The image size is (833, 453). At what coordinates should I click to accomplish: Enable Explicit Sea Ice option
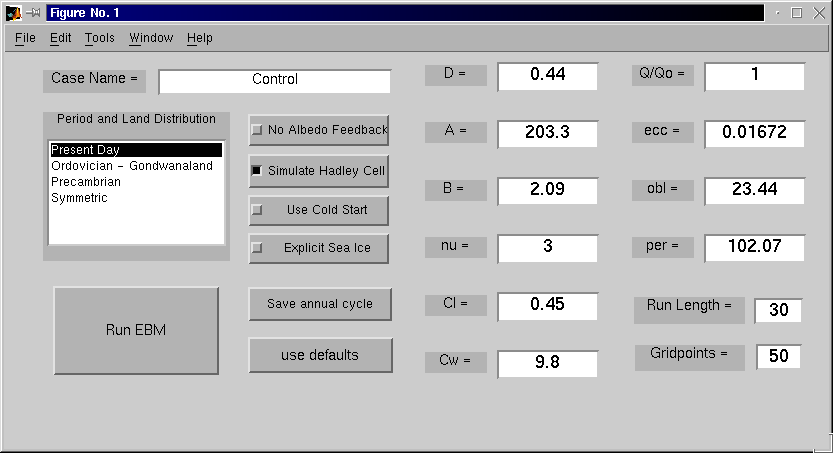tap(319, 248)
